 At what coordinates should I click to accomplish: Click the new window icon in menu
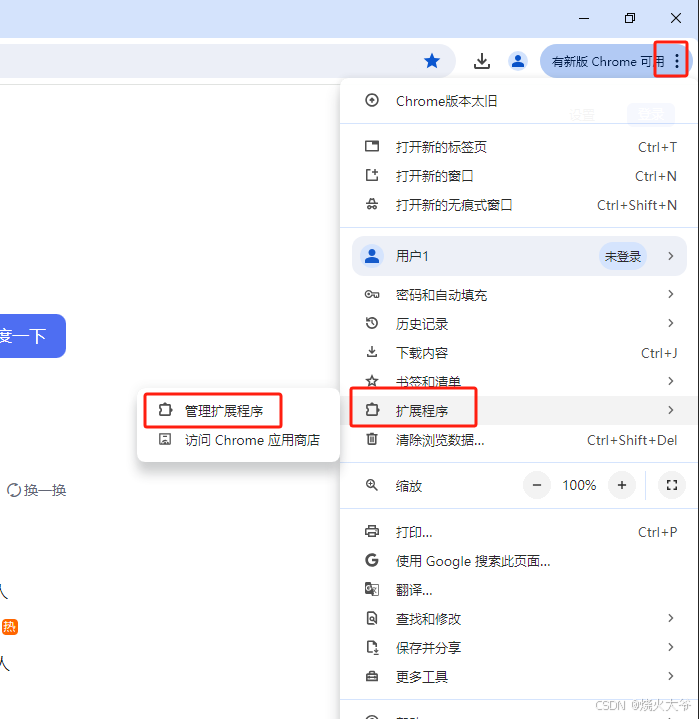click(x=372, y=175)
